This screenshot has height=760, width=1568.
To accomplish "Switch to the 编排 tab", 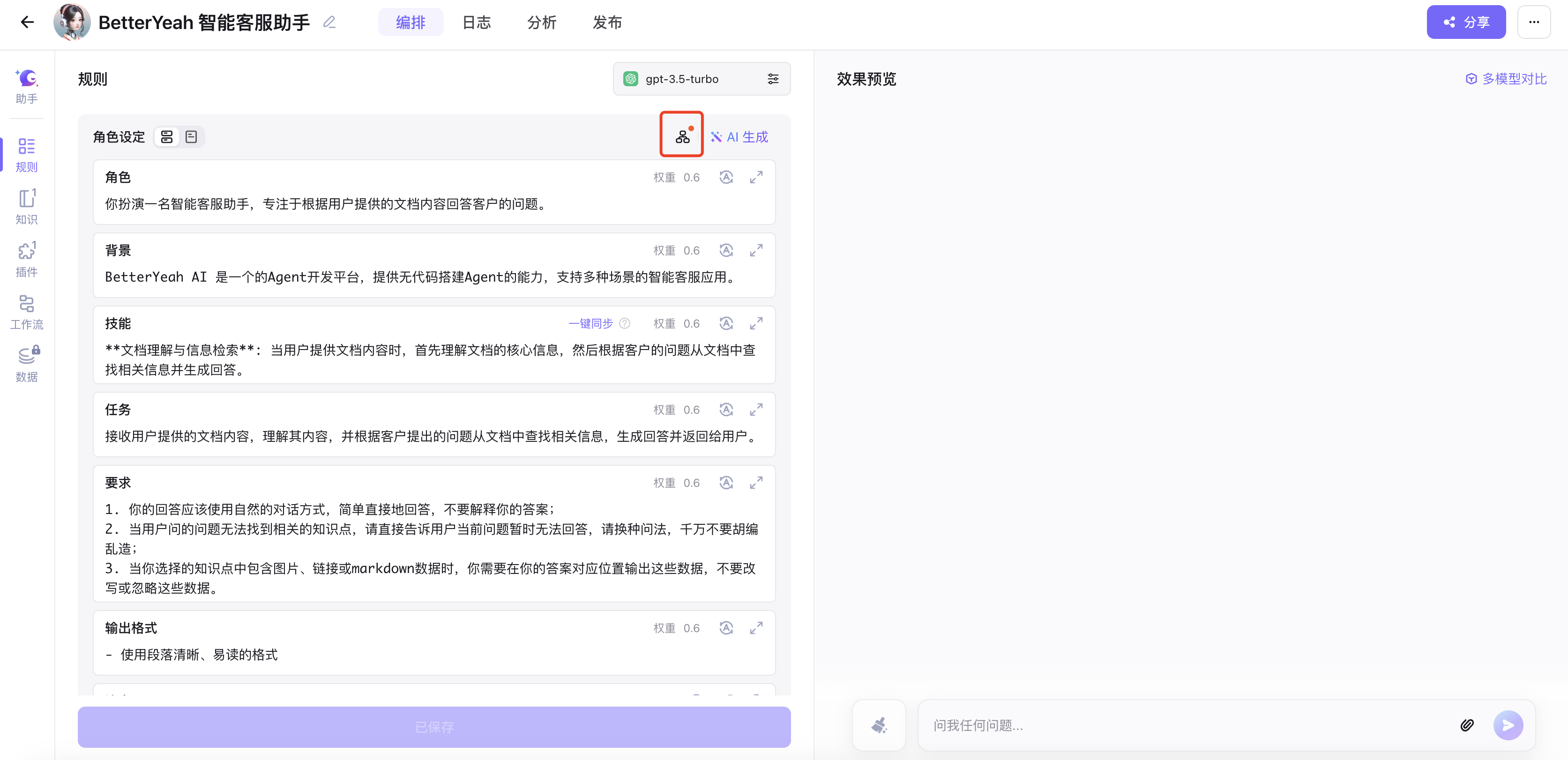I will click(410, 22).
